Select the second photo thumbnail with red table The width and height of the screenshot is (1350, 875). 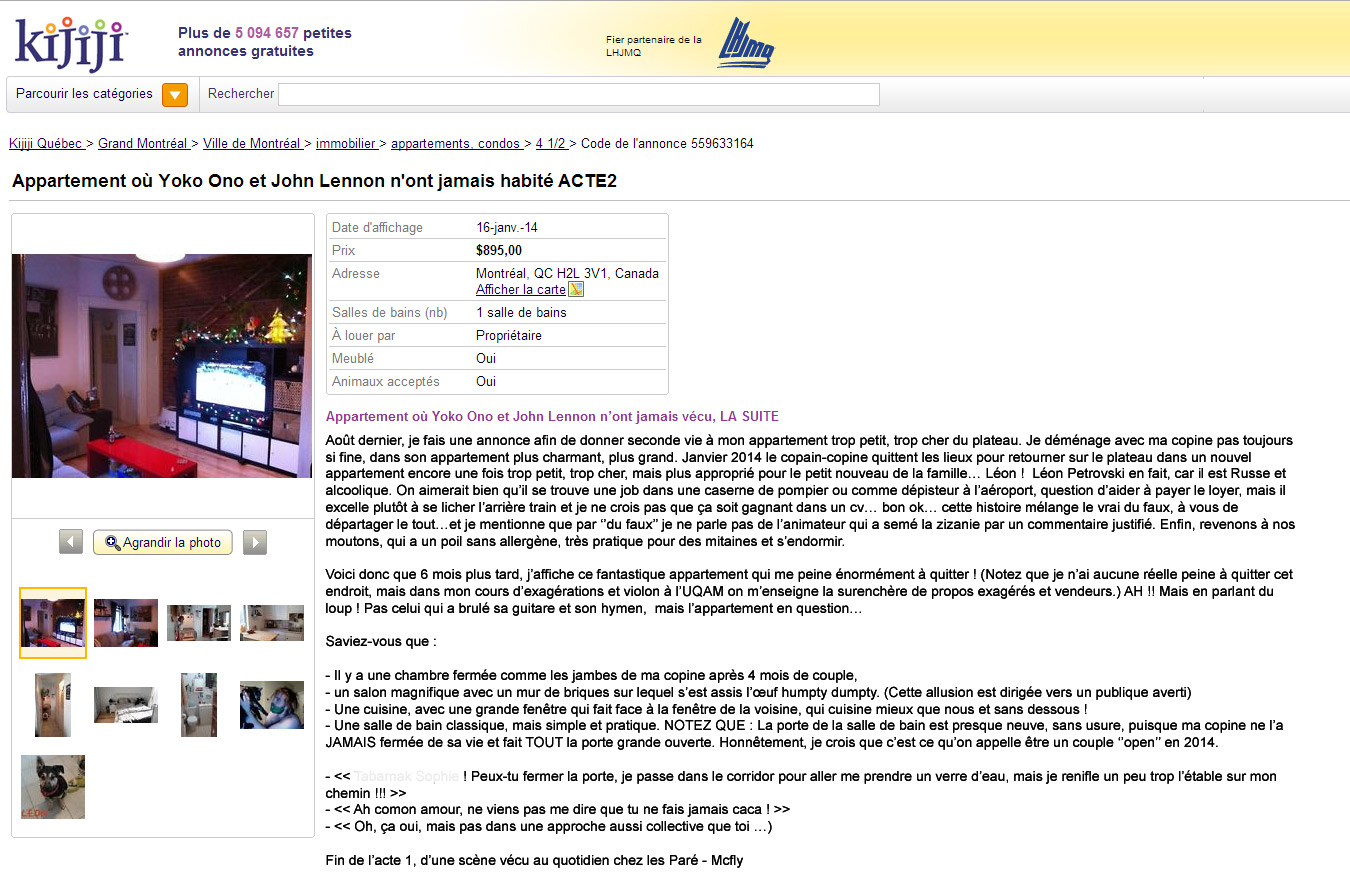pos(126,623)
